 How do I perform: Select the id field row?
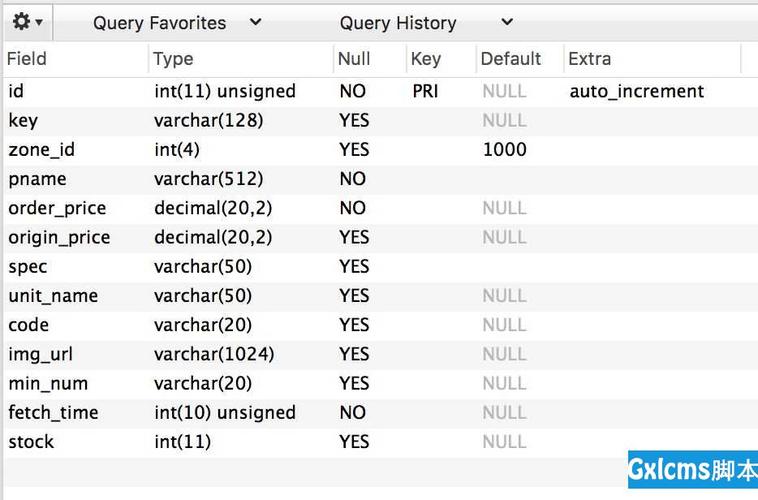(381, 91)
